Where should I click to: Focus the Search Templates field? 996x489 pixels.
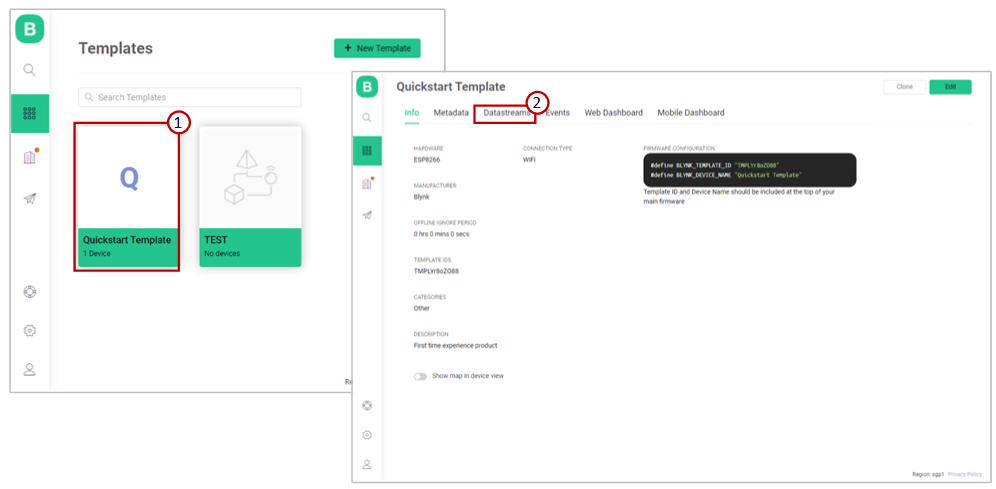190,97
